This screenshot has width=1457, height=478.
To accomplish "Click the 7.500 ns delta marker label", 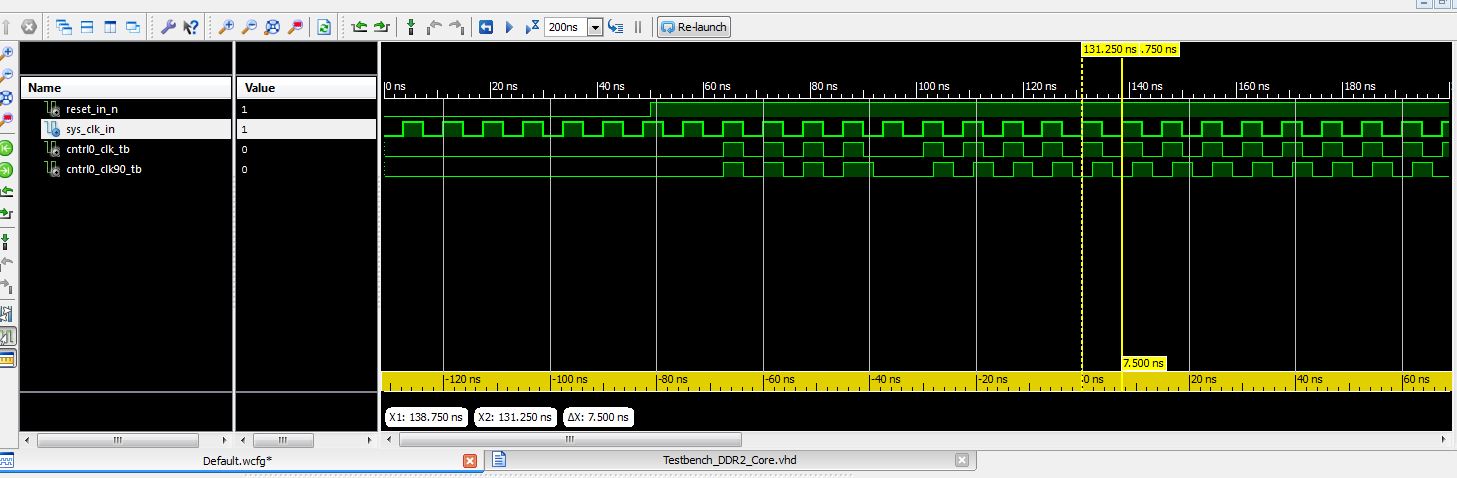I will pos(1144,364).
